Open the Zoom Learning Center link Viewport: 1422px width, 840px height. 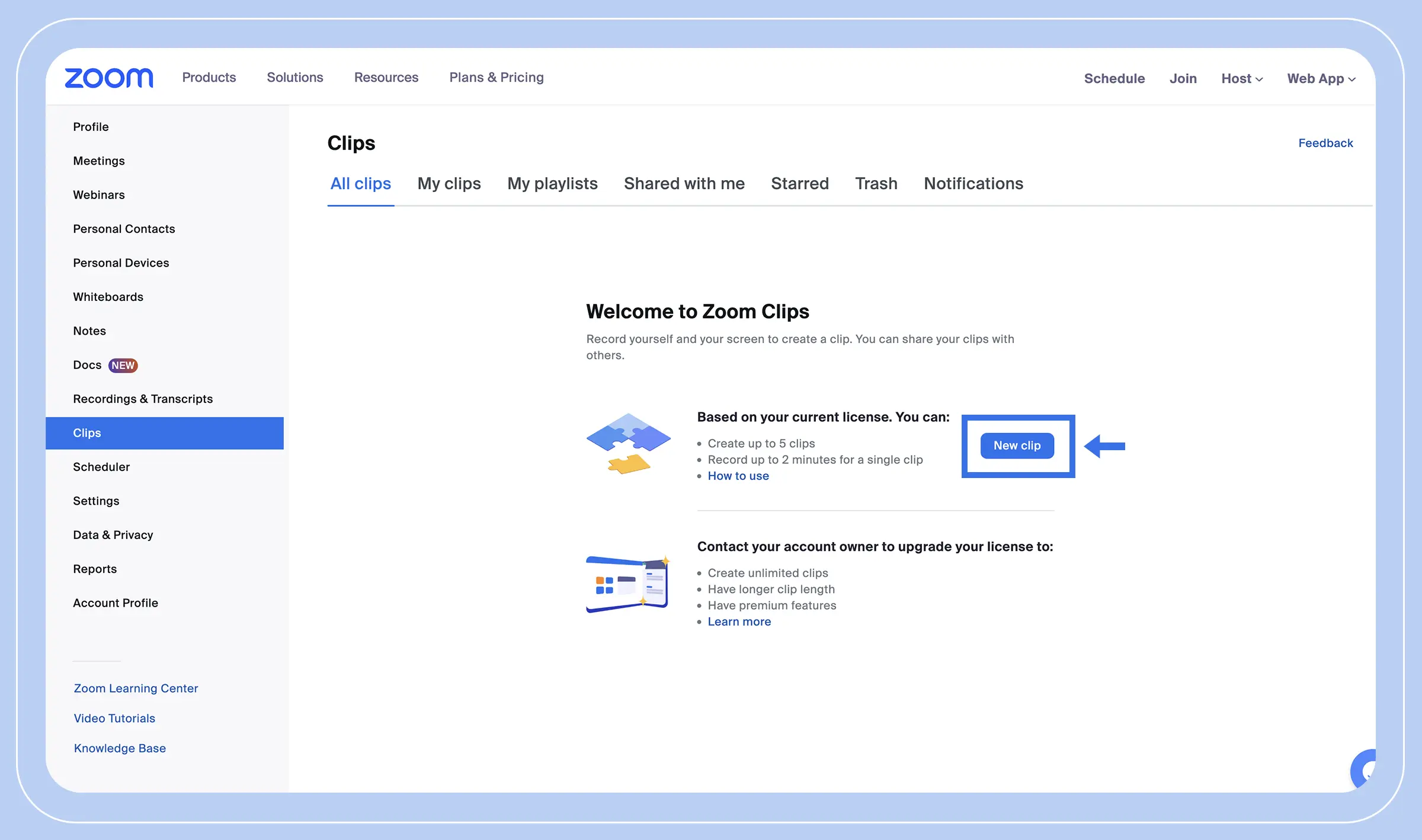(136, 688)
